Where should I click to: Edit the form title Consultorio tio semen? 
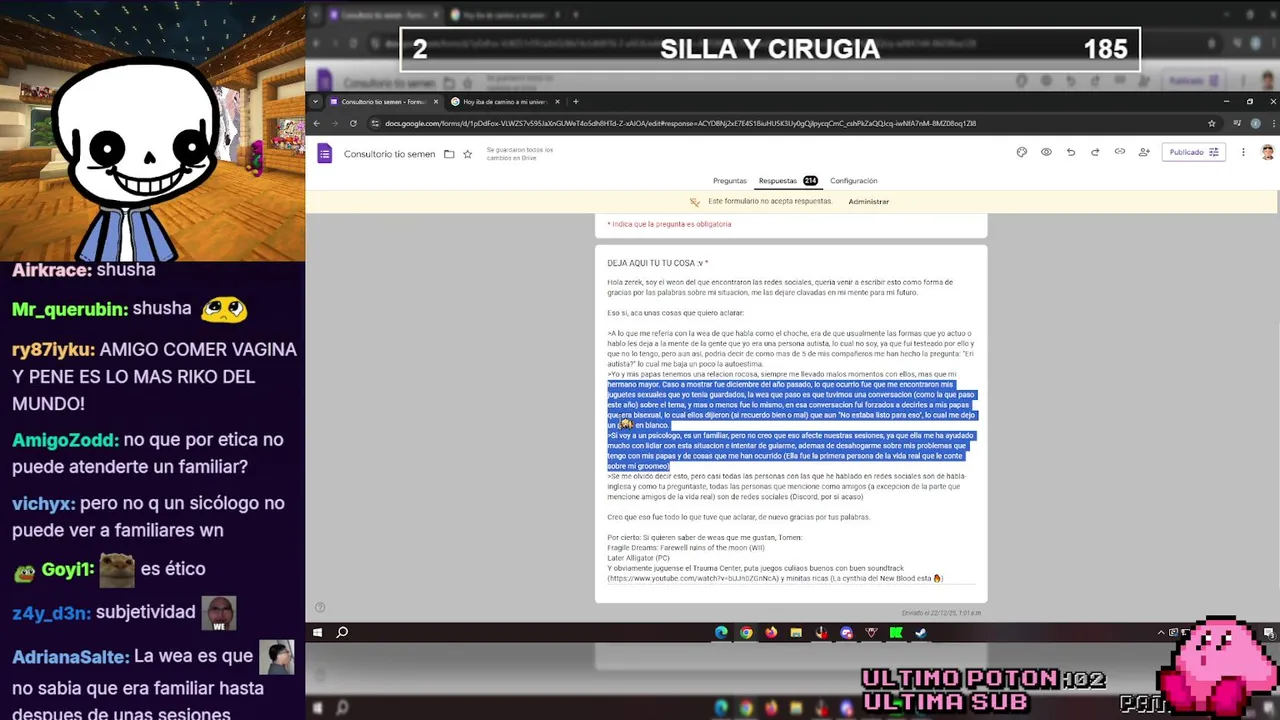tap(389, 154)
